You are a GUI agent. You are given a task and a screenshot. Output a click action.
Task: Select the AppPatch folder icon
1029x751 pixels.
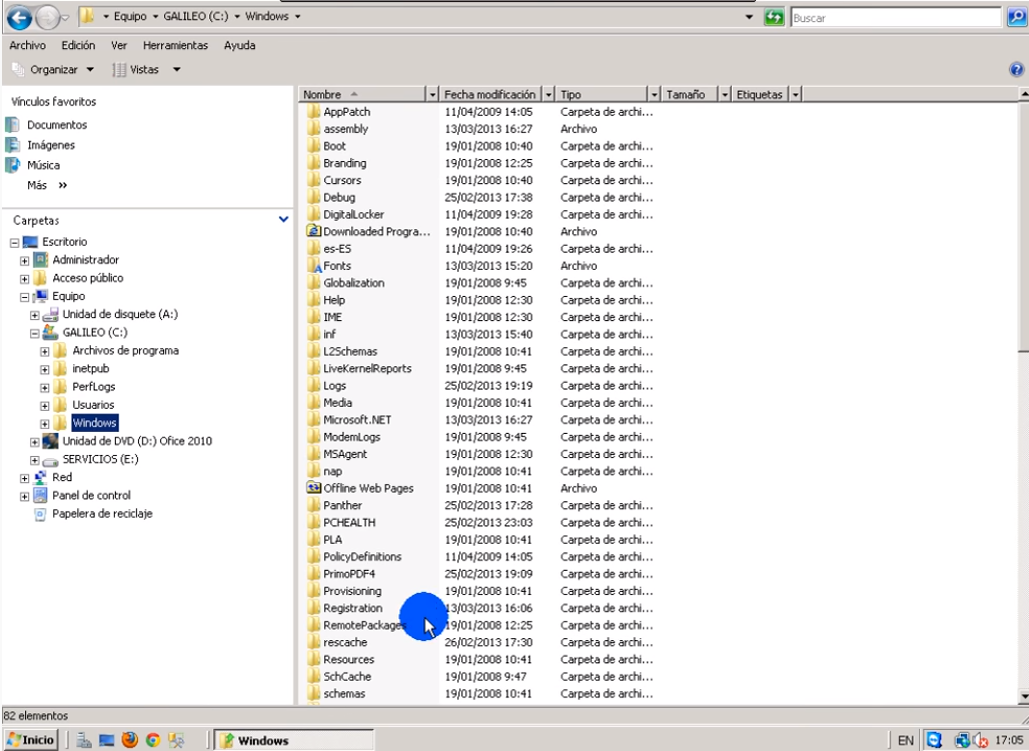click(x=314, y=112)
